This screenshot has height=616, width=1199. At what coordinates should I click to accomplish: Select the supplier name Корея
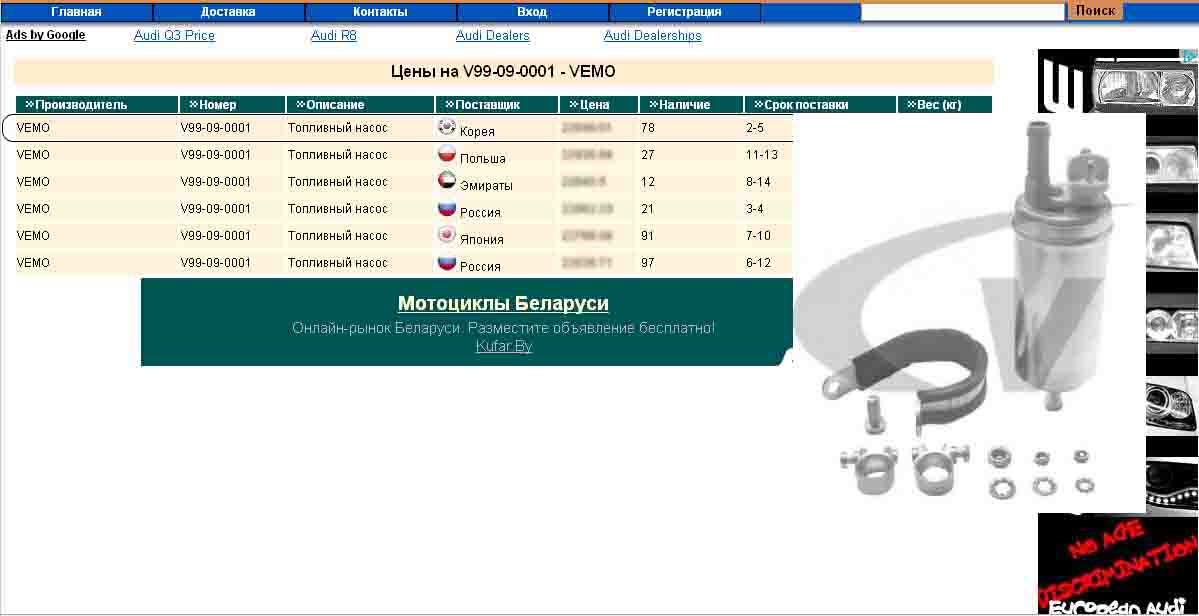click(x=477, y=132)
